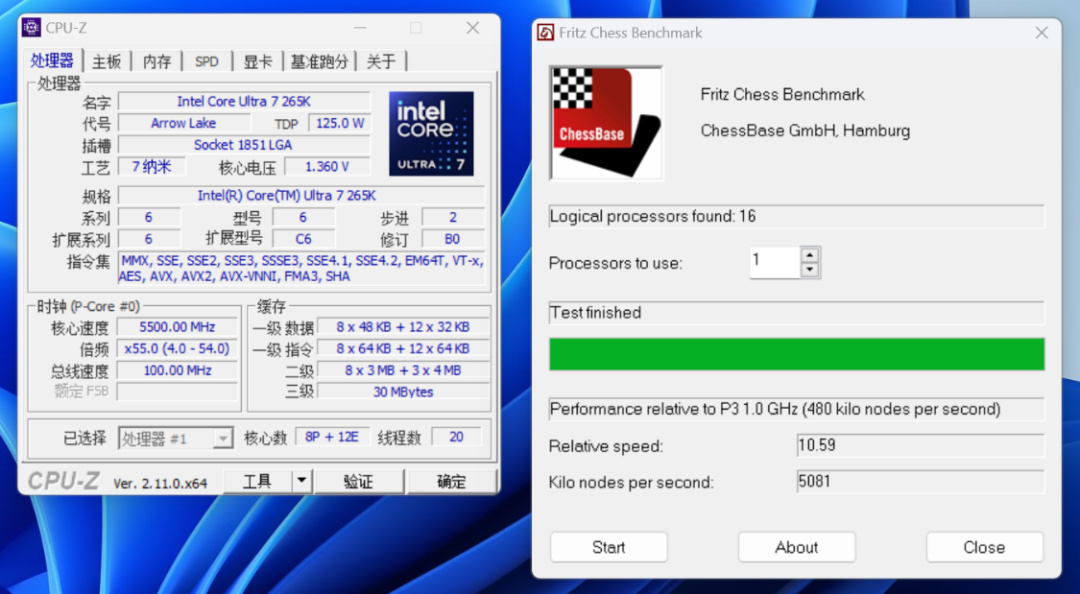The width and height of the screenshot is (1080, 594).
Task: Click the 总线速度 value 100.00 MHz
Action: (178, 370)
